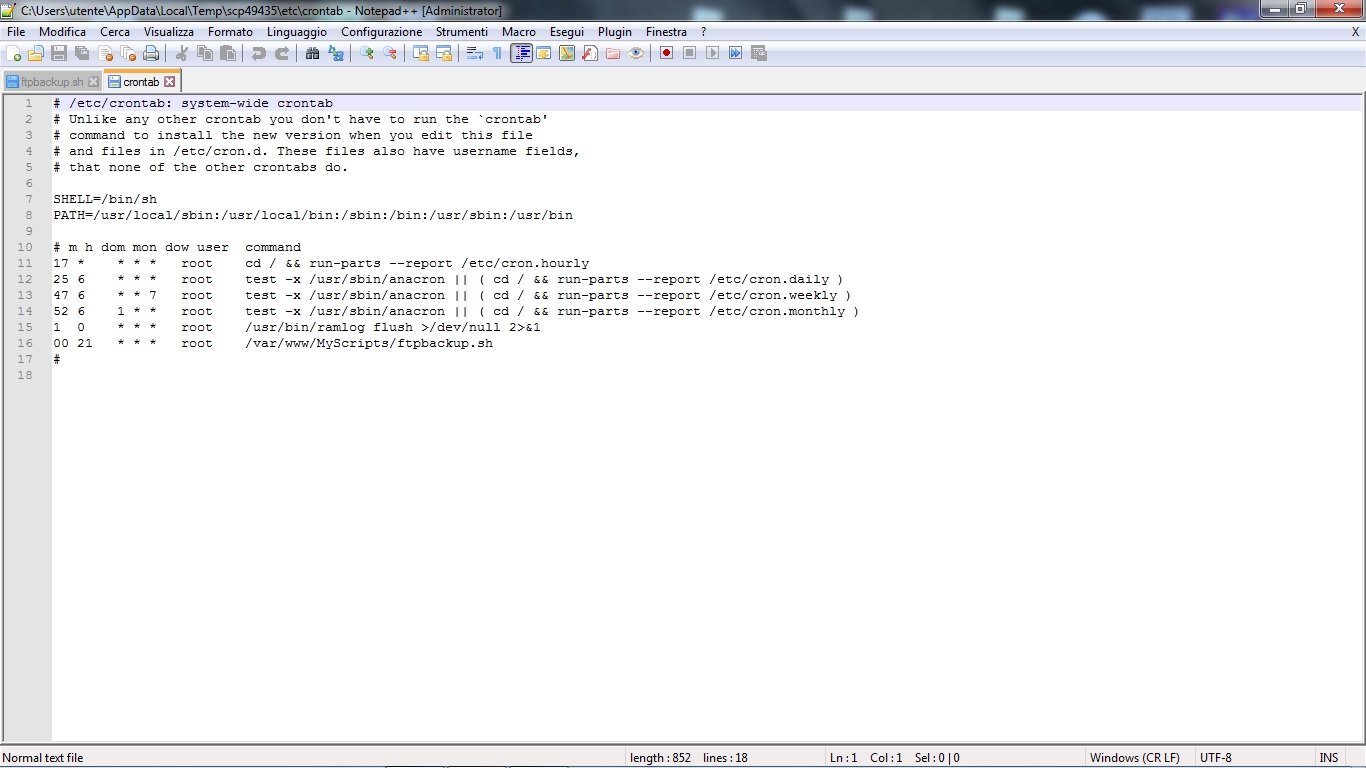Toggle show all characters pilcrow icon
The width and height of the screenshot is (1366, 768).
(x=498, y=53)
